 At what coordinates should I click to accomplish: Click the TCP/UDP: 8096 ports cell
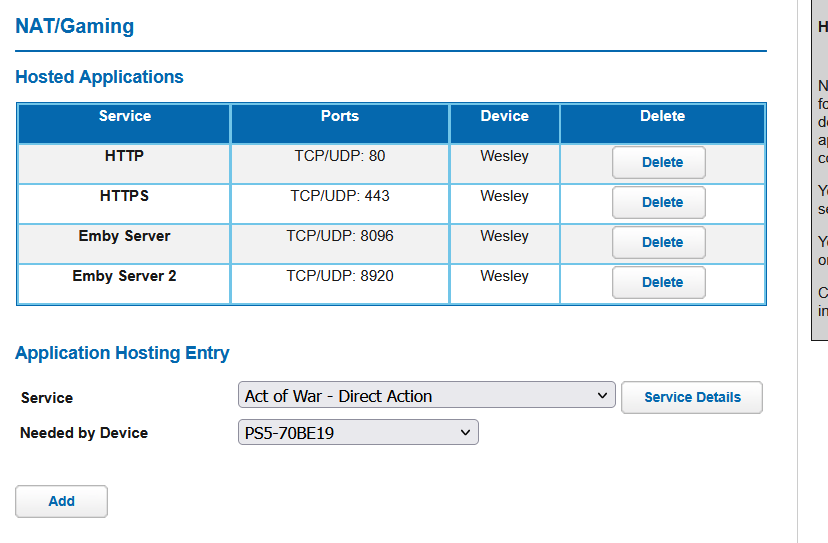pyautogui.click(x=340, y=236)
